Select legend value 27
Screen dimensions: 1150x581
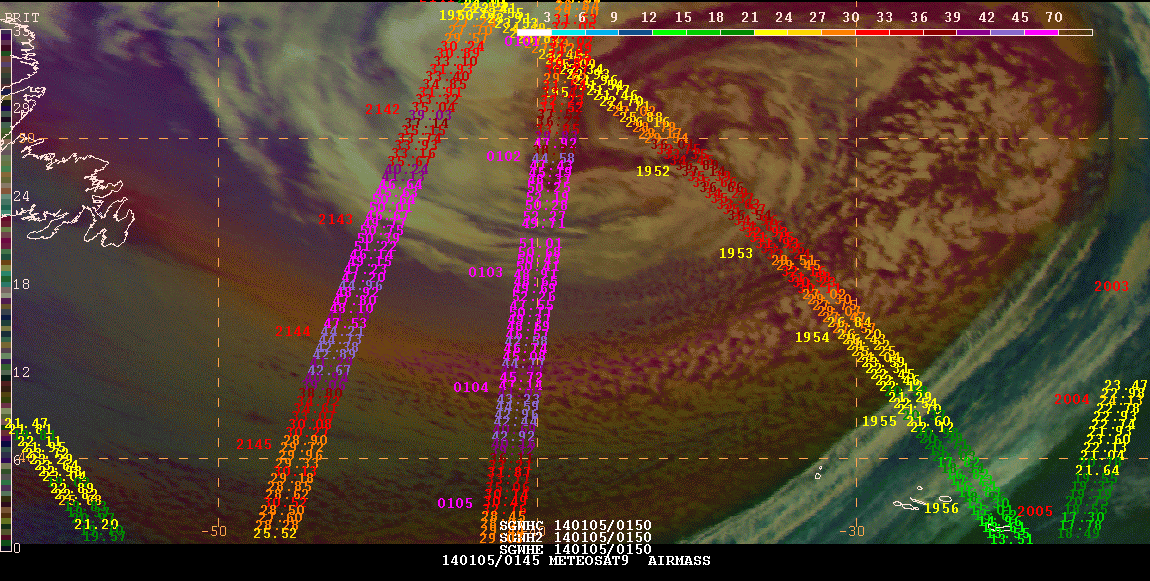817,17
